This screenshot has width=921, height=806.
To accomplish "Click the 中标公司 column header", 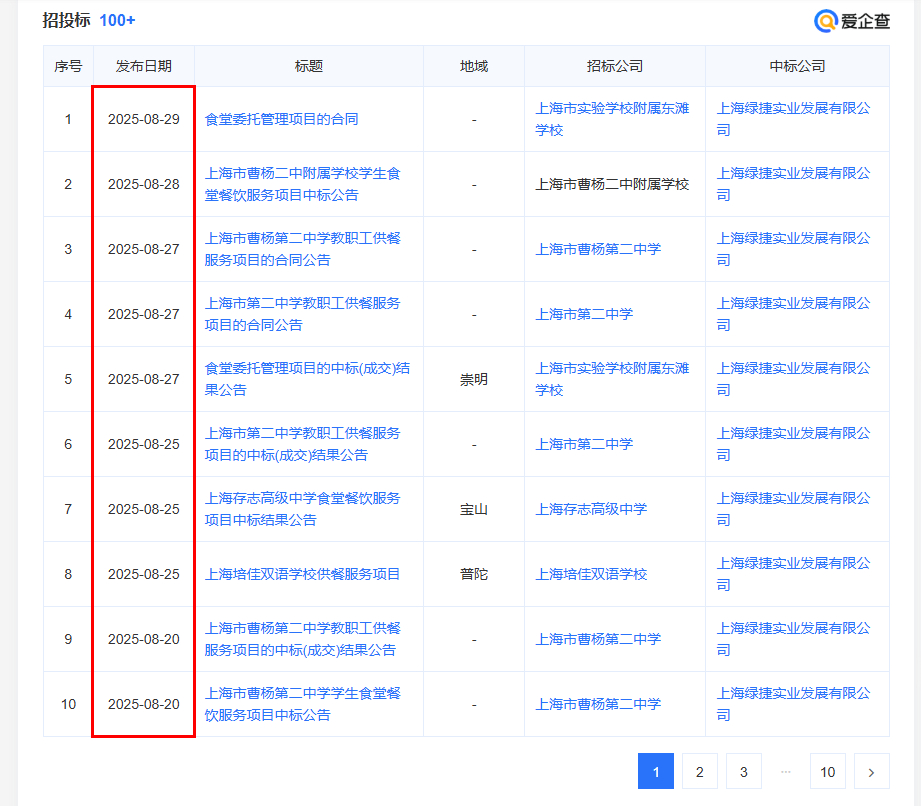I will pyautogui.click(x=798, y=66).
